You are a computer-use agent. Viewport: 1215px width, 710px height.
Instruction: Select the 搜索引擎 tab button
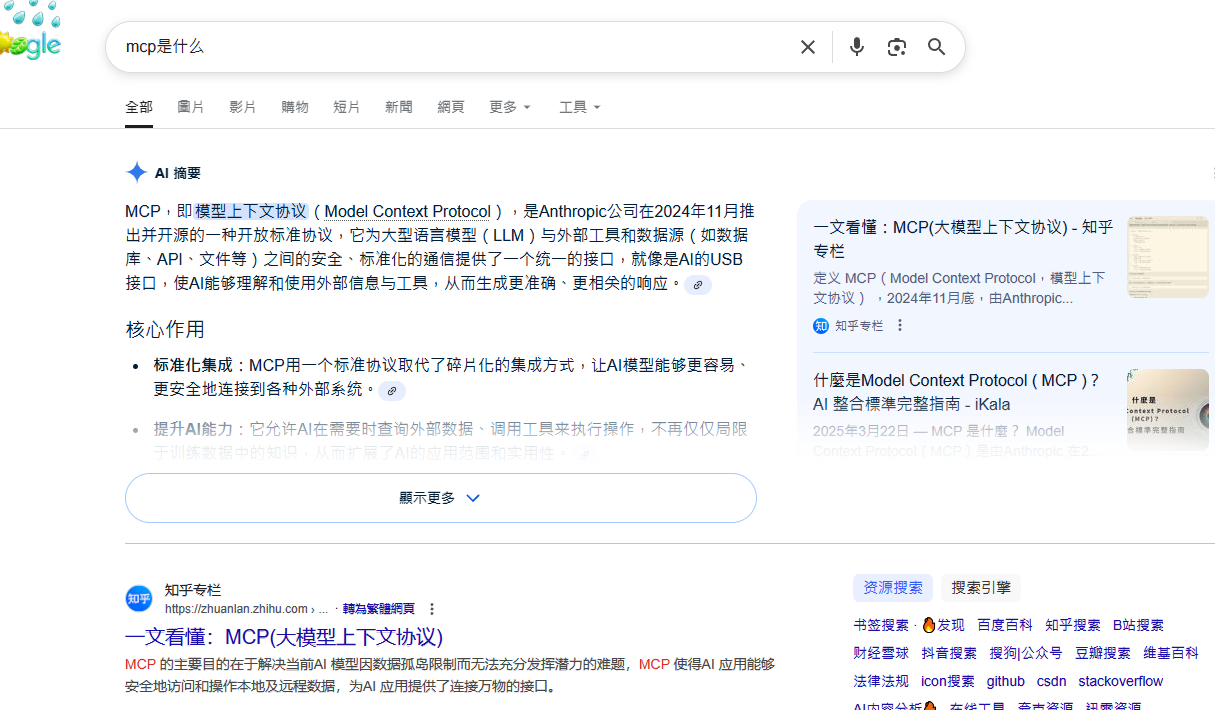pyautogui.click(x=981, y=588)
